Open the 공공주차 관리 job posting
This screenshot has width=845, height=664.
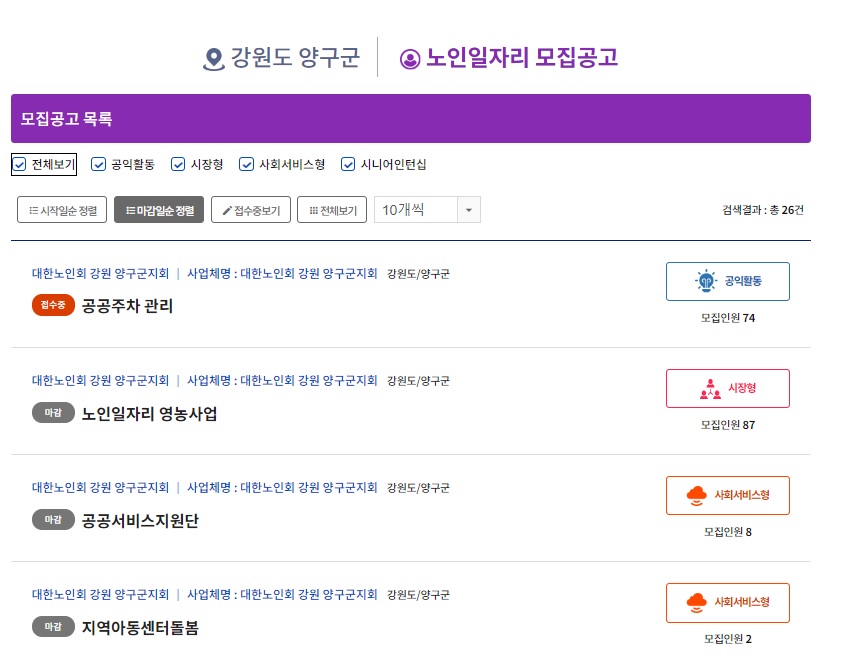point(127,306)
